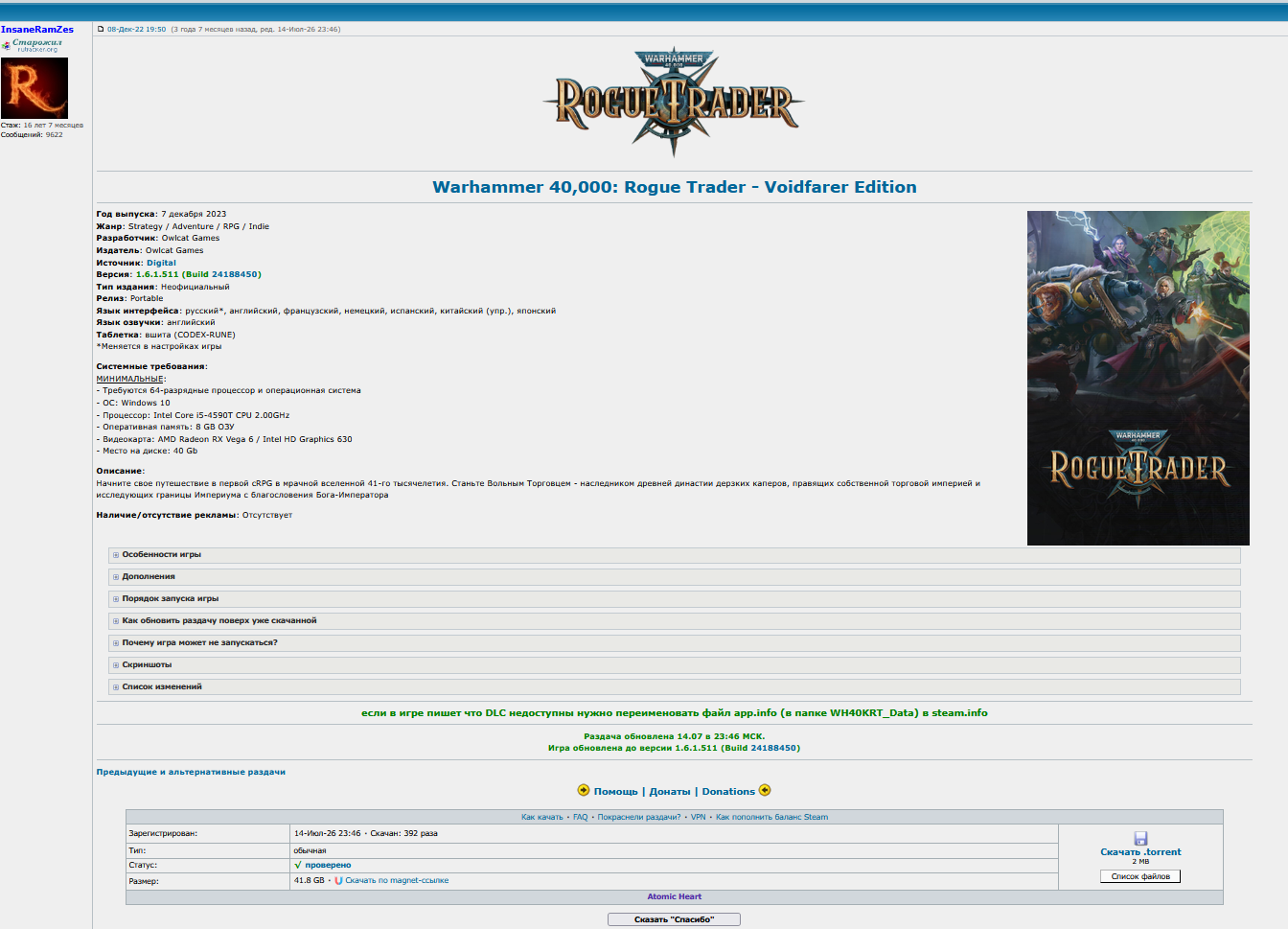Click the Список файлов button

(1140, 876)
